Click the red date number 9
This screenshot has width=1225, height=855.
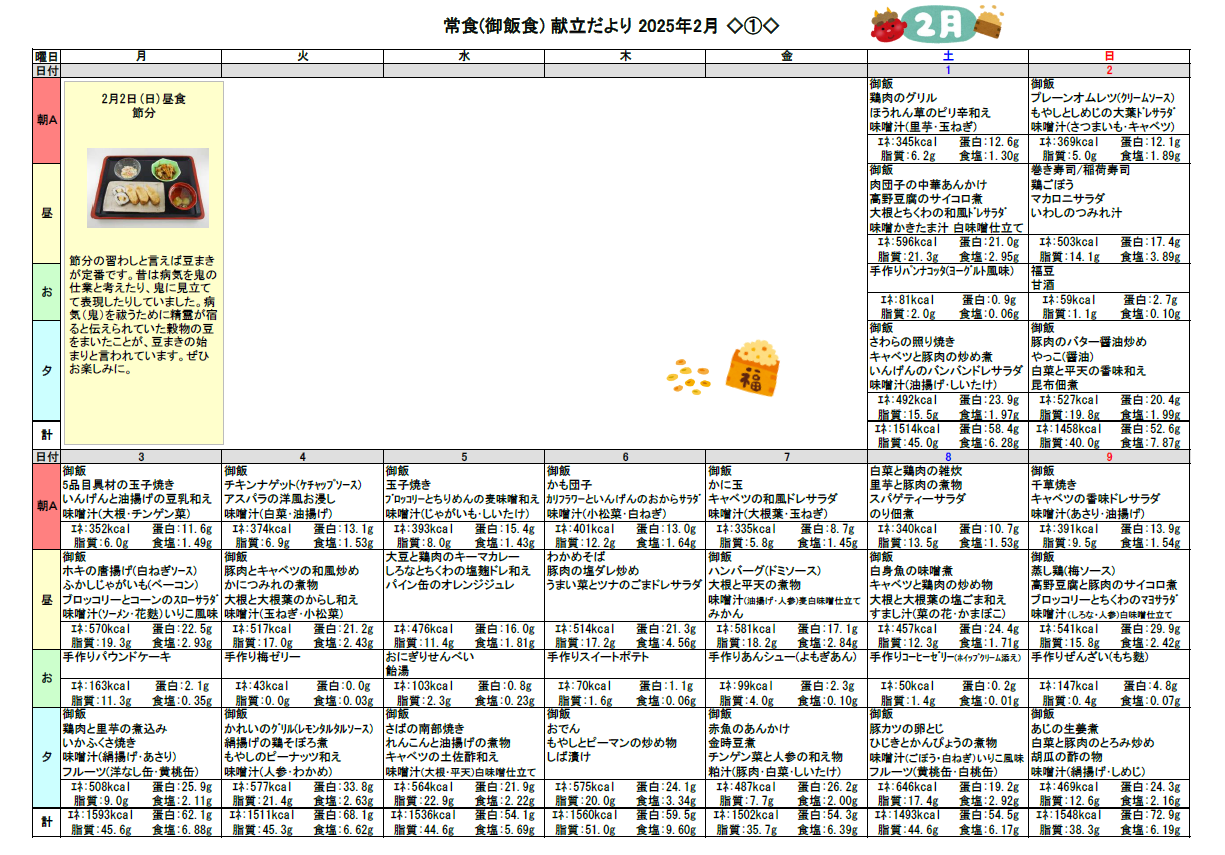[1108, 457]
